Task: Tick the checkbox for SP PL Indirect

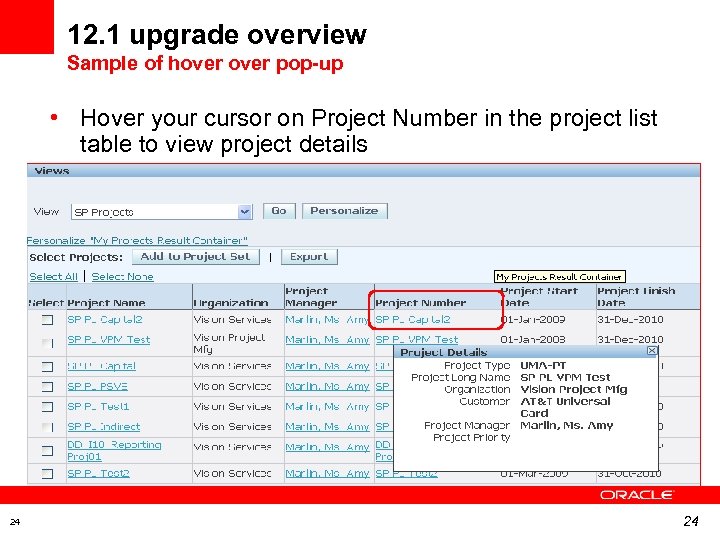Action: point(47,427)
